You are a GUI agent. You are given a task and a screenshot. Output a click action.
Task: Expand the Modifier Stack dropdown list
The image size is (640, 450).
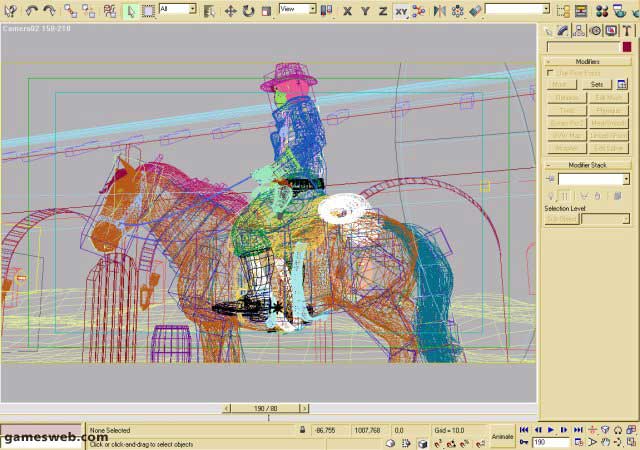pyautogui.click(x=627, y=179)
